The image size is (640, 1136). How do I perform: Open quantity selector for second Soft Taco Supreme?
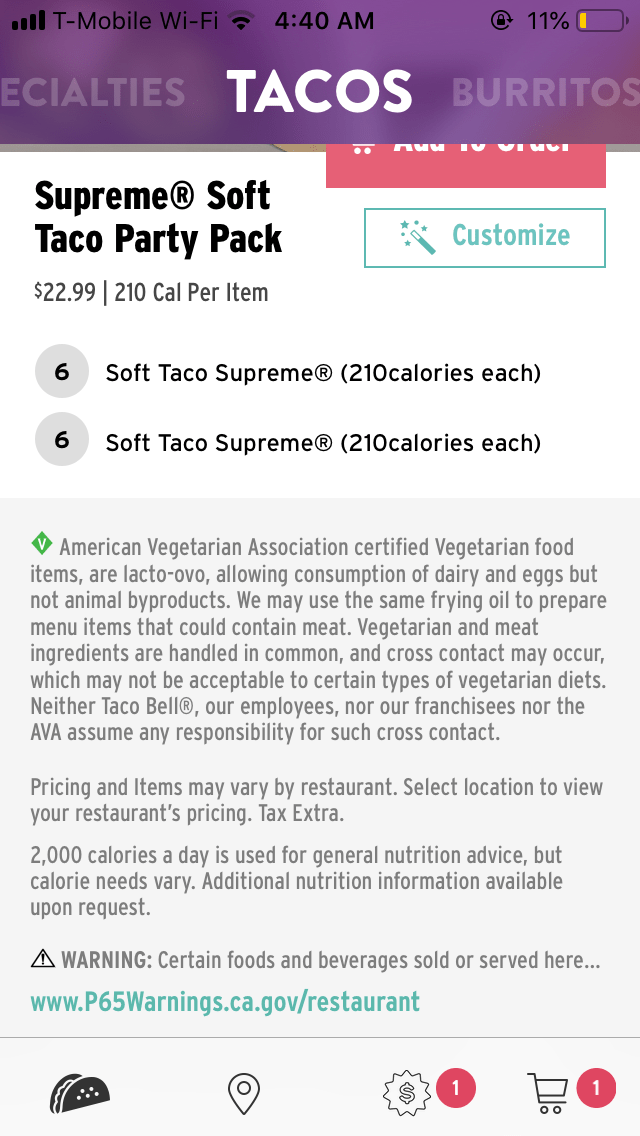point(62,439)
